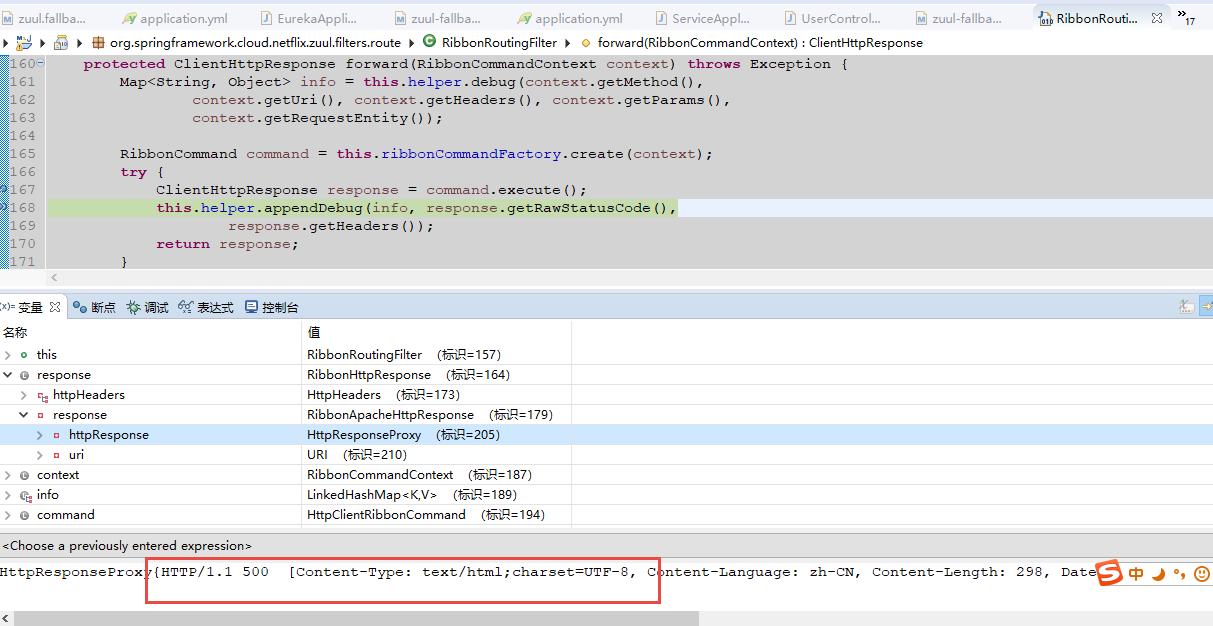The image size is (1213, 626).
Task: Click the package breadcrumb org.springframework.cloud.netflix.zuul.filters.route
Action: tap(254, 43)
